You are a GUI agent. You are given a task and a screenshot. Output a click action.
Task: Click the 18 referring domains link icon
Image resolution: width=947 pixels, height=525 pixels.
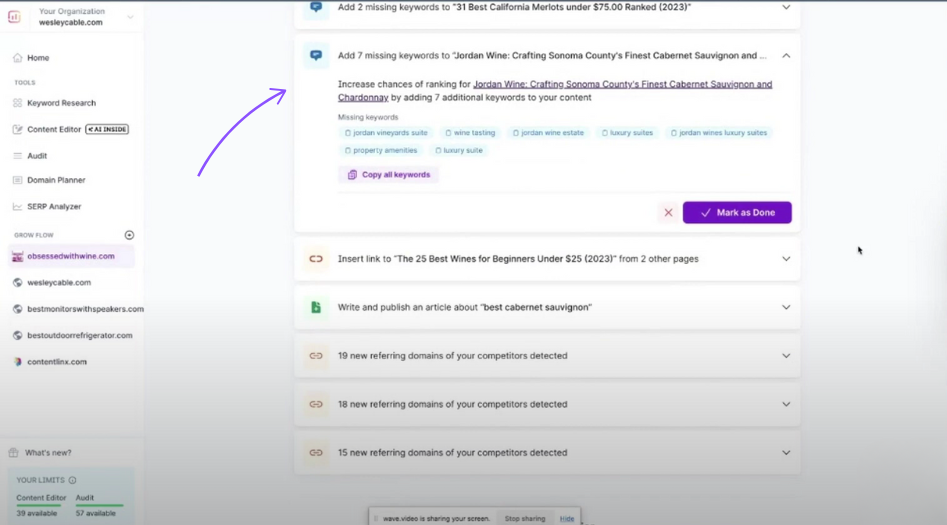[x=316, y=404]
